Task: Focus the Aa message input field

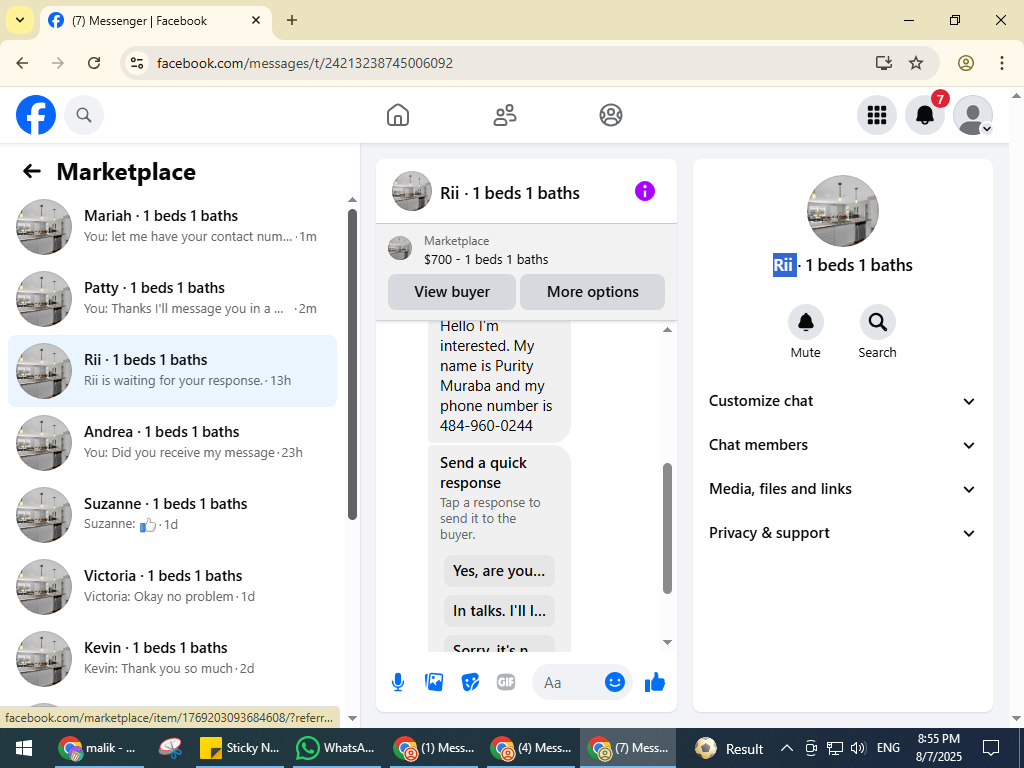Action: (567, 682)
